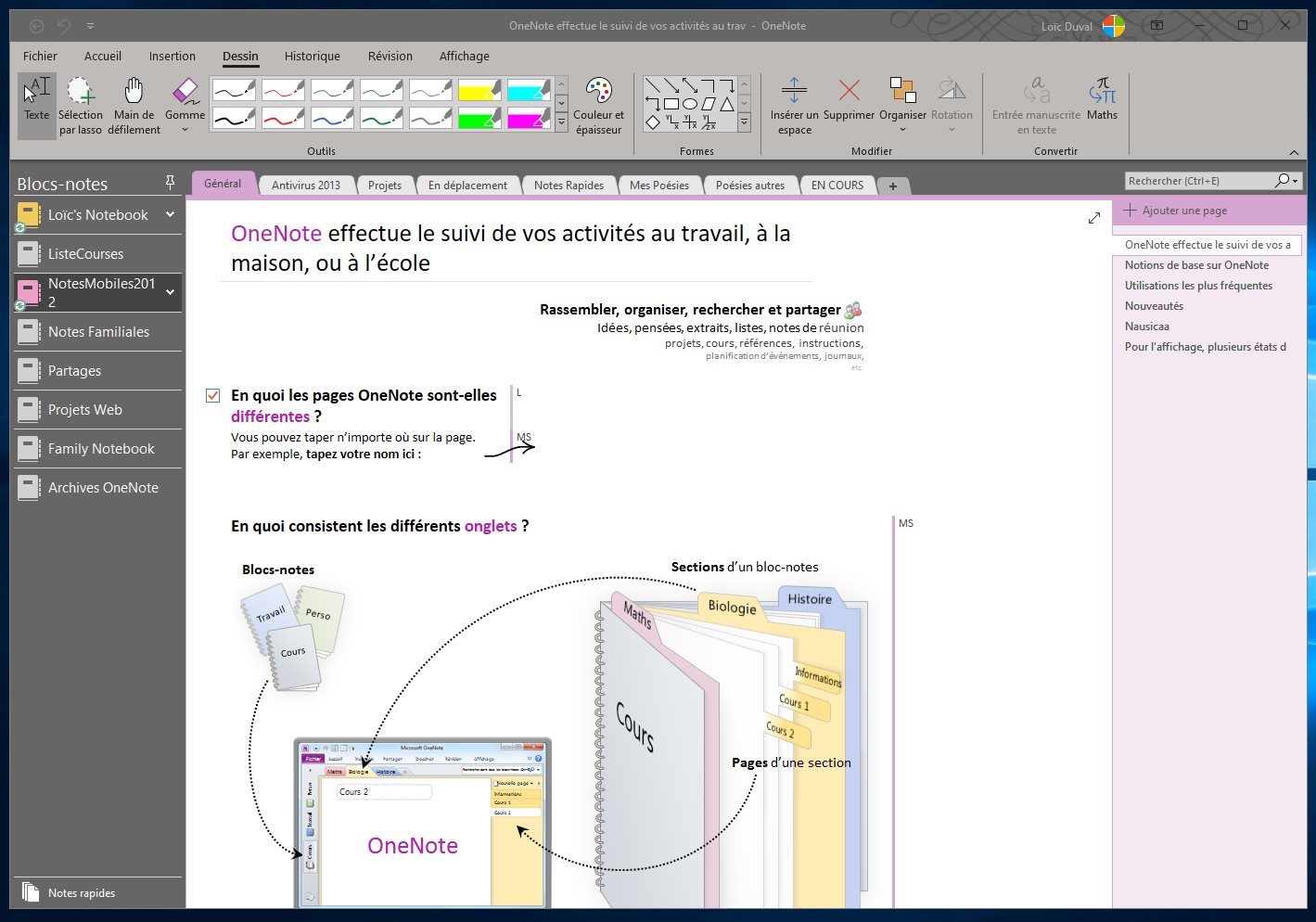
Task: Expand the shapes gallery more button
Action: [x=744, y=122]
